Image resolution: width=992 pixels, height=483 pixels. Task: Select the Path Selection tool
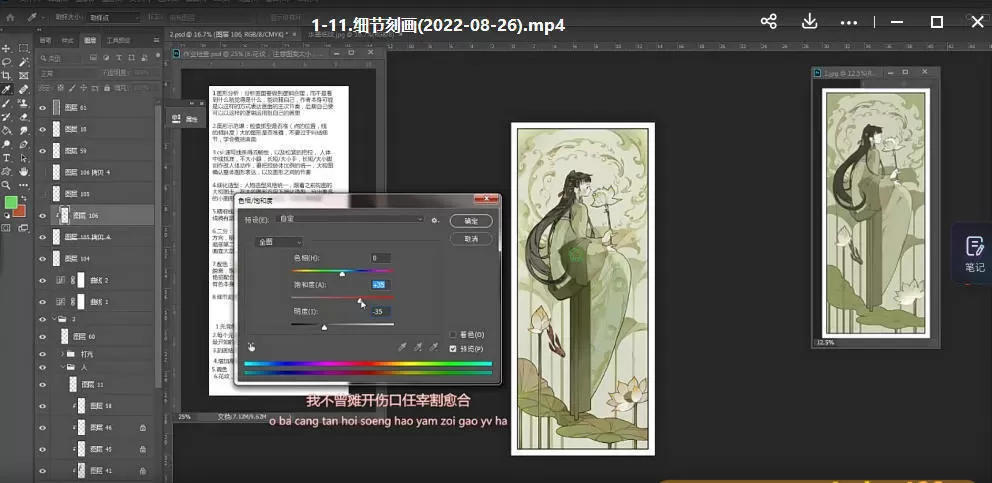coord(24,158)
